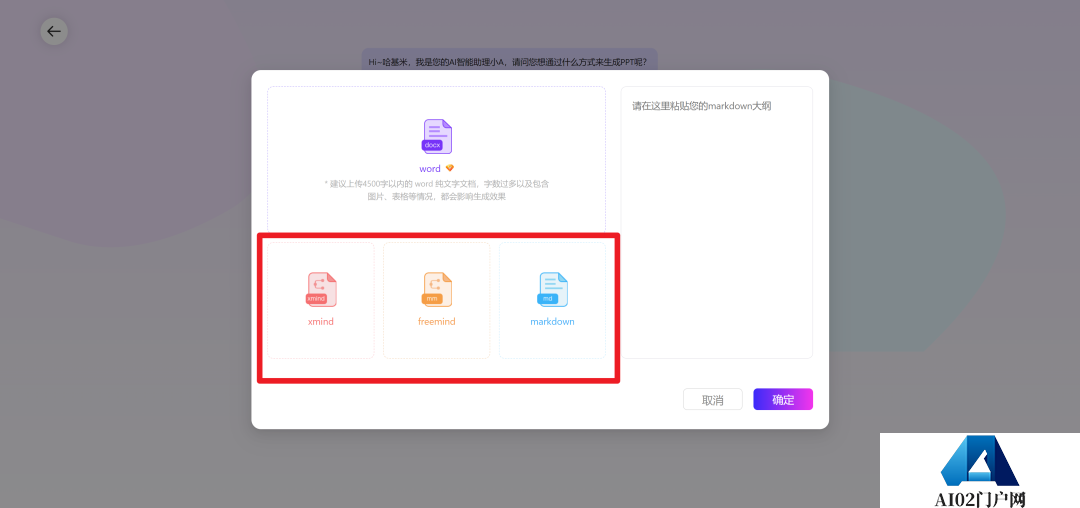The image size is (1080, 508).
Task: Select the xmind file icon
Action: pos(321,289)
